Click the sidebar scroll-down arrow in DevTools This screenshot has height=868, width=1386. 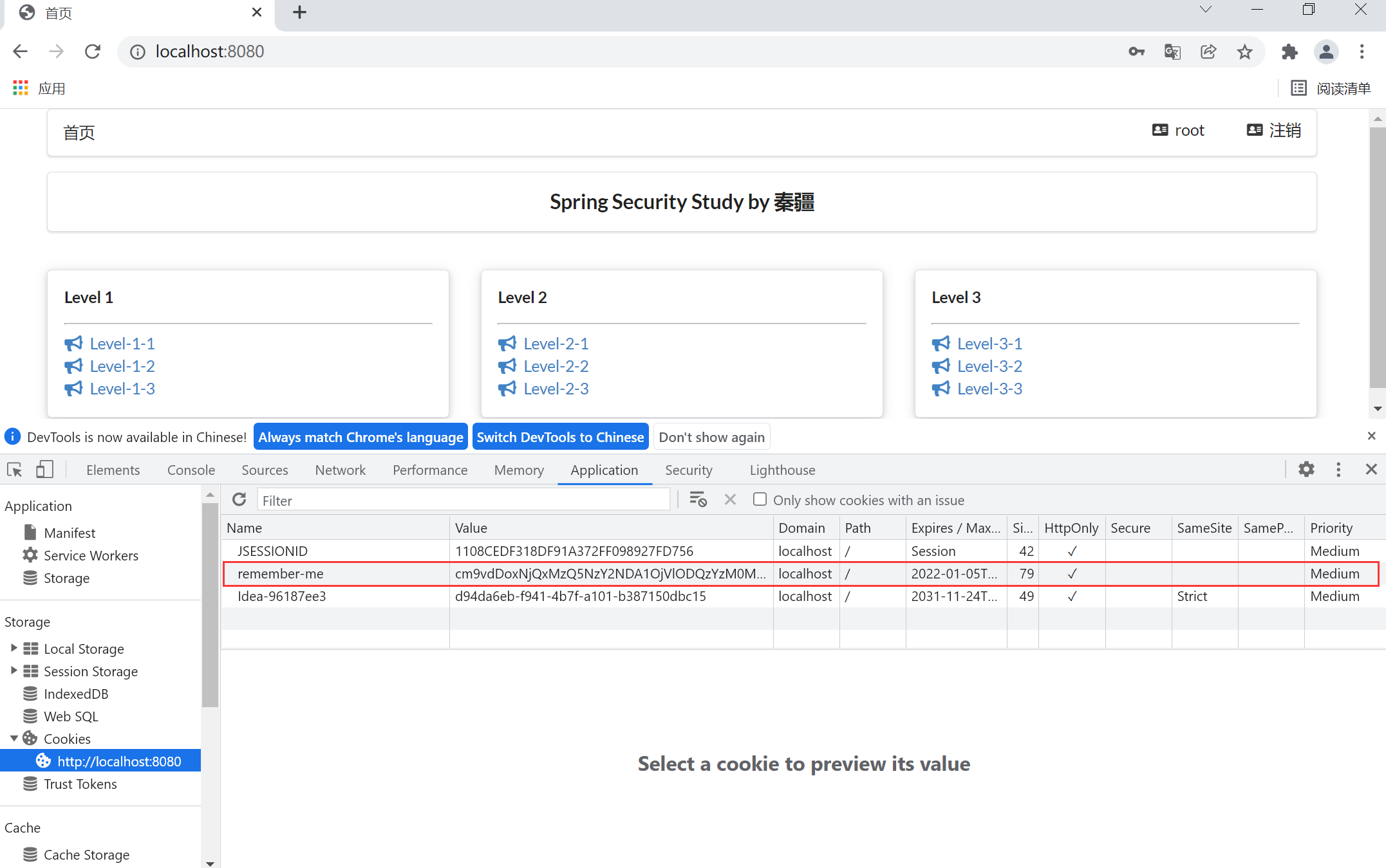[x=210, y=863]
